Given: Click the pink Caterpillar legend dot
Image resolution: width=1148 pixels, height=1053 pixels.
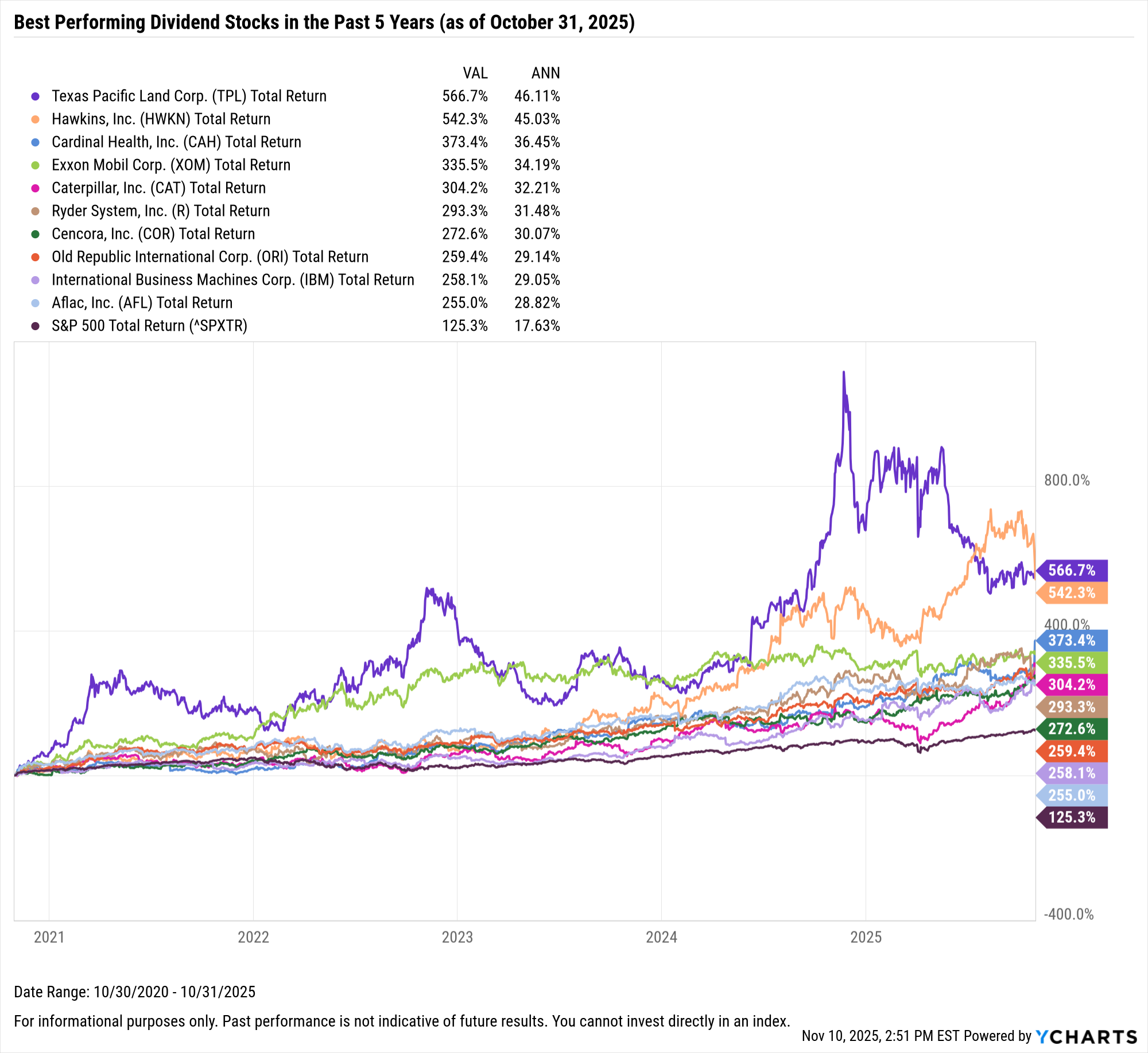Looking at the screenshot, I should click(x=36, y=188).
